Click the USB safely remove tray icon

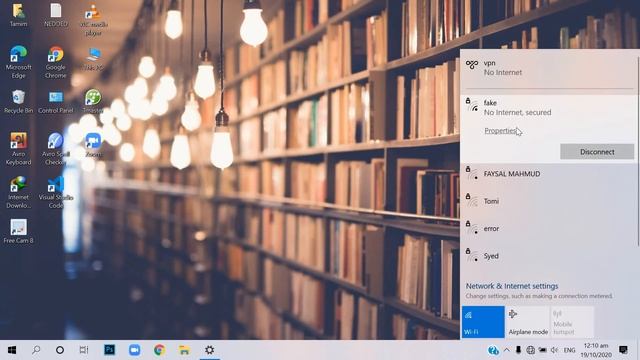point(518,350)
